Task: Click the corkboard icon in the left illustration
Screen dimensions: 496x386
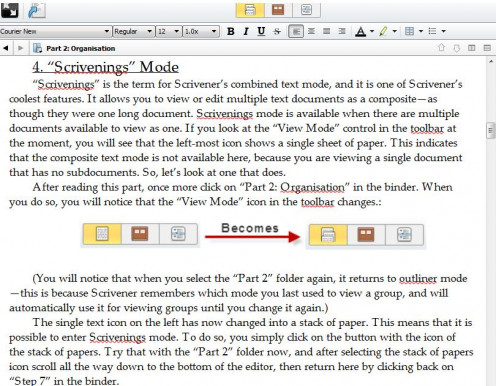Action: tap(140, 234)
